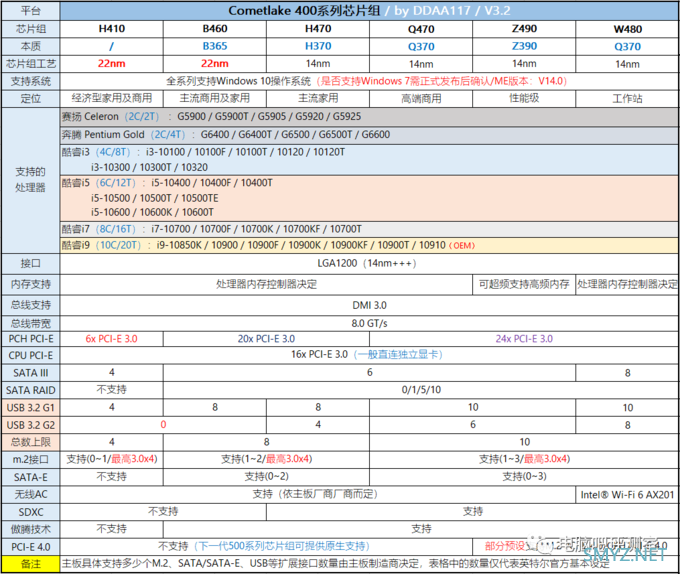Click the 支持(0~2) SATA-E cell
Screen dimensions: 680x574
266,477
